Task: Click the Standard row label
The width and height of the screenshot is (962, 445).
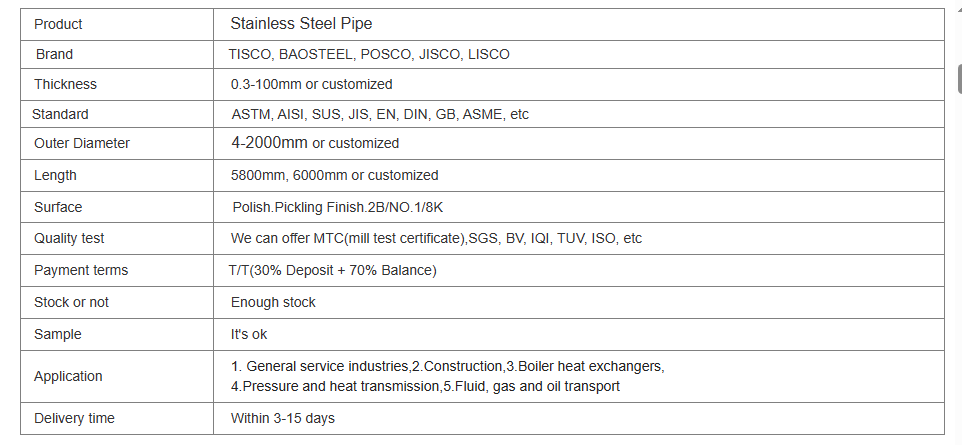Action: point(60,114)
